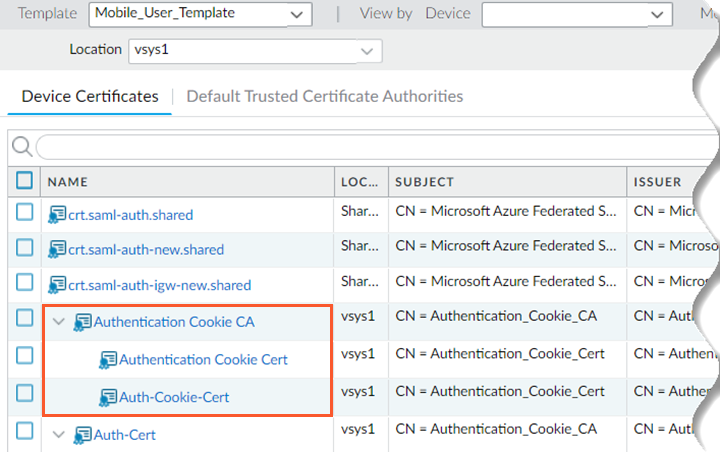Open the Template dropdown

pyautogui.click(x=200, y=14)
